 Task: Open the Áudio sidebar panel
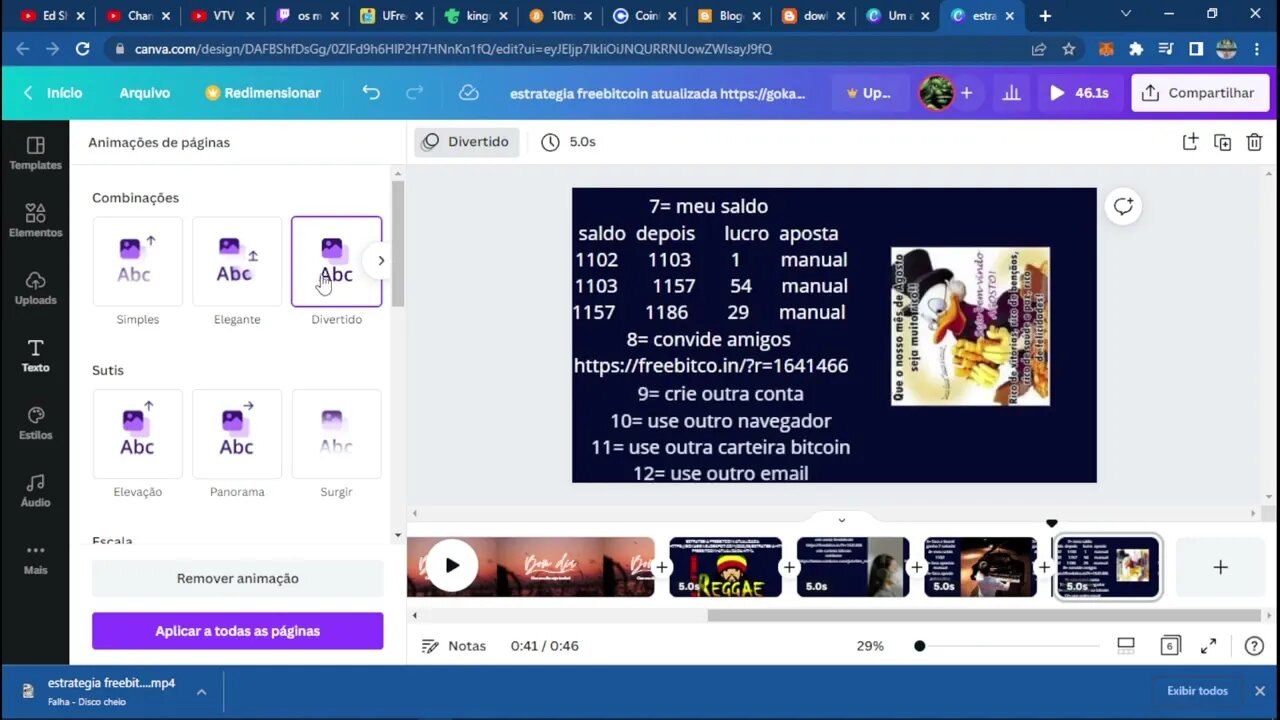pos(35,490)
